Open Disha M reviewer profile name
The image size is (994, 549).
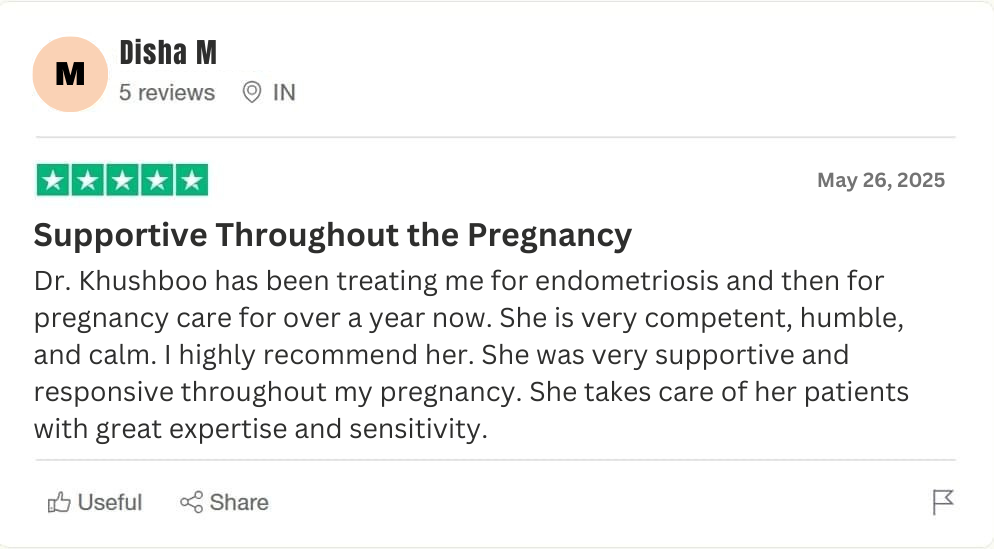point(168,52)
